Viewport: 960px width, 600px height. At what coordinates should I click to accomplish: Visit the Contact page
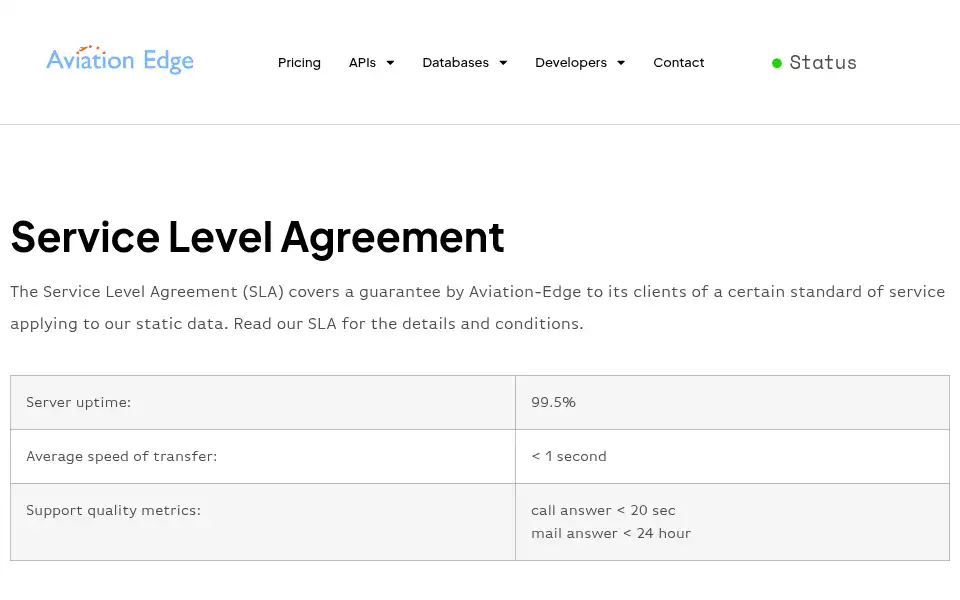[x=678, y=62]
